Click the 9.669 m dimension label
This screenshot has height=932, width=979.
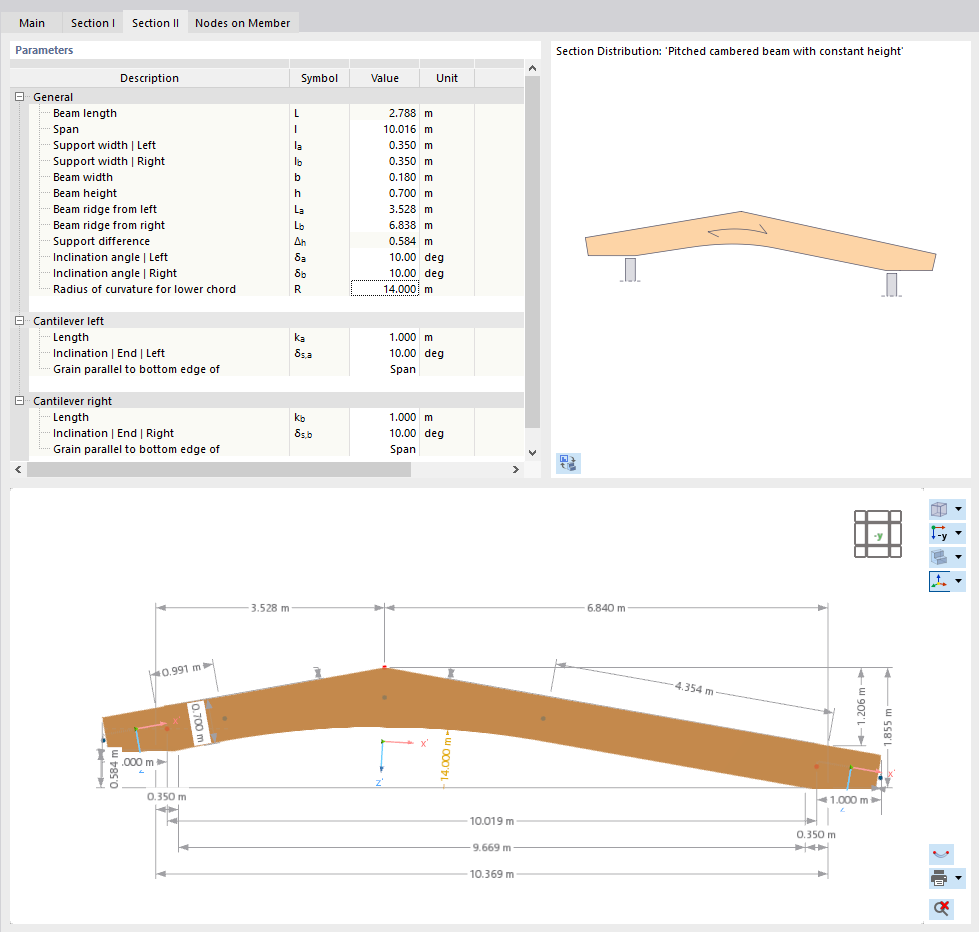tap(492, 847)
